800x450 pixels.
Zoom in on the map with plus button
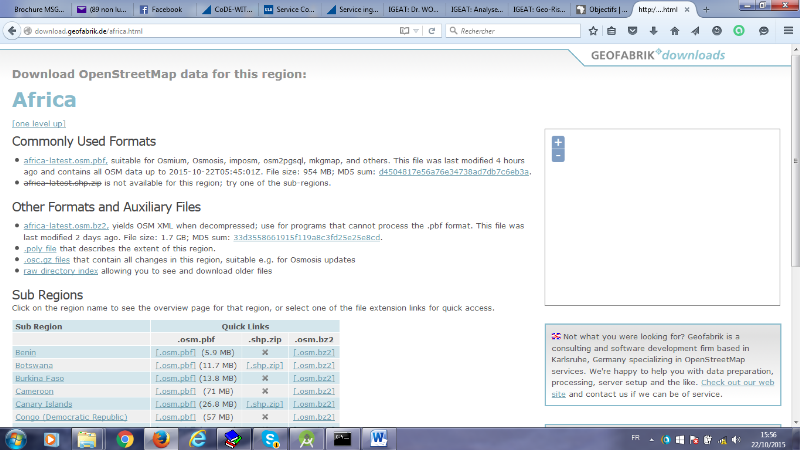(x=558, y=142)
